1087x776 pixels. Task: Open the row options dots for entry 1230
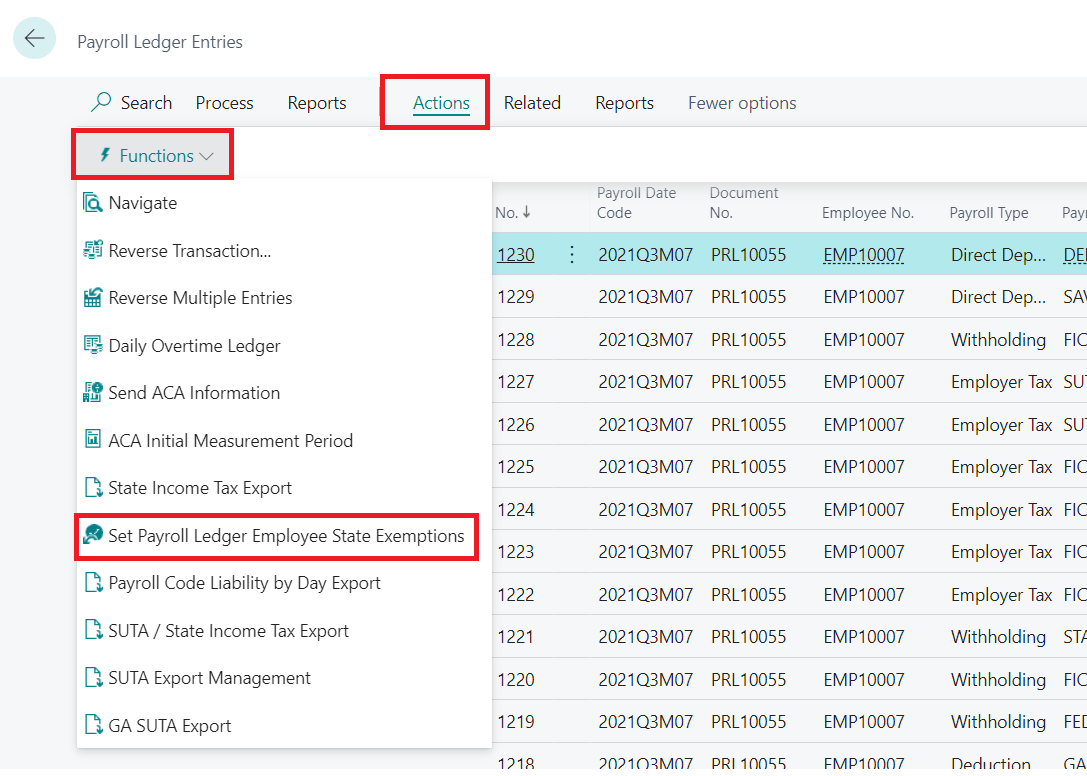(x=571, y=255)
